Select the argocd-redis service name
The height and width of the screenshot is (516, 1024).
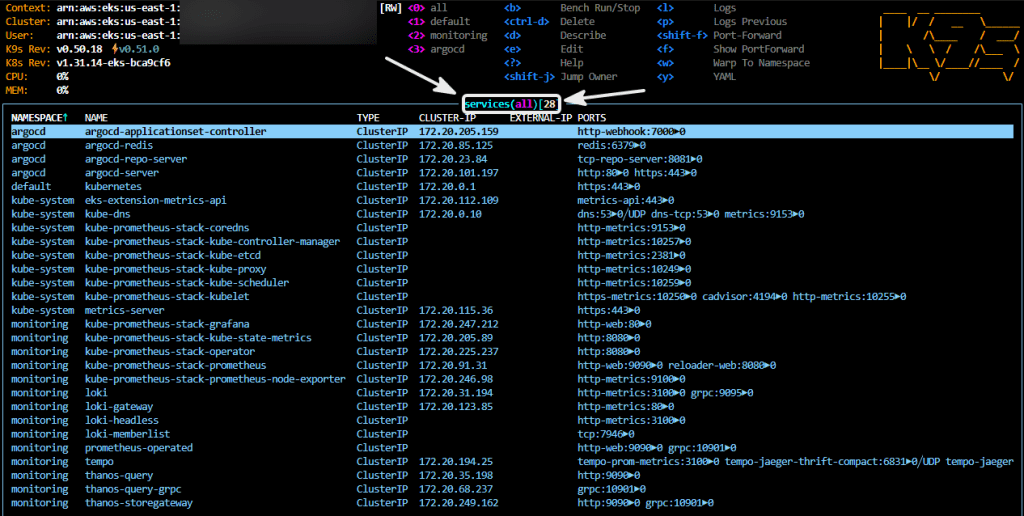tap(119, 145)
